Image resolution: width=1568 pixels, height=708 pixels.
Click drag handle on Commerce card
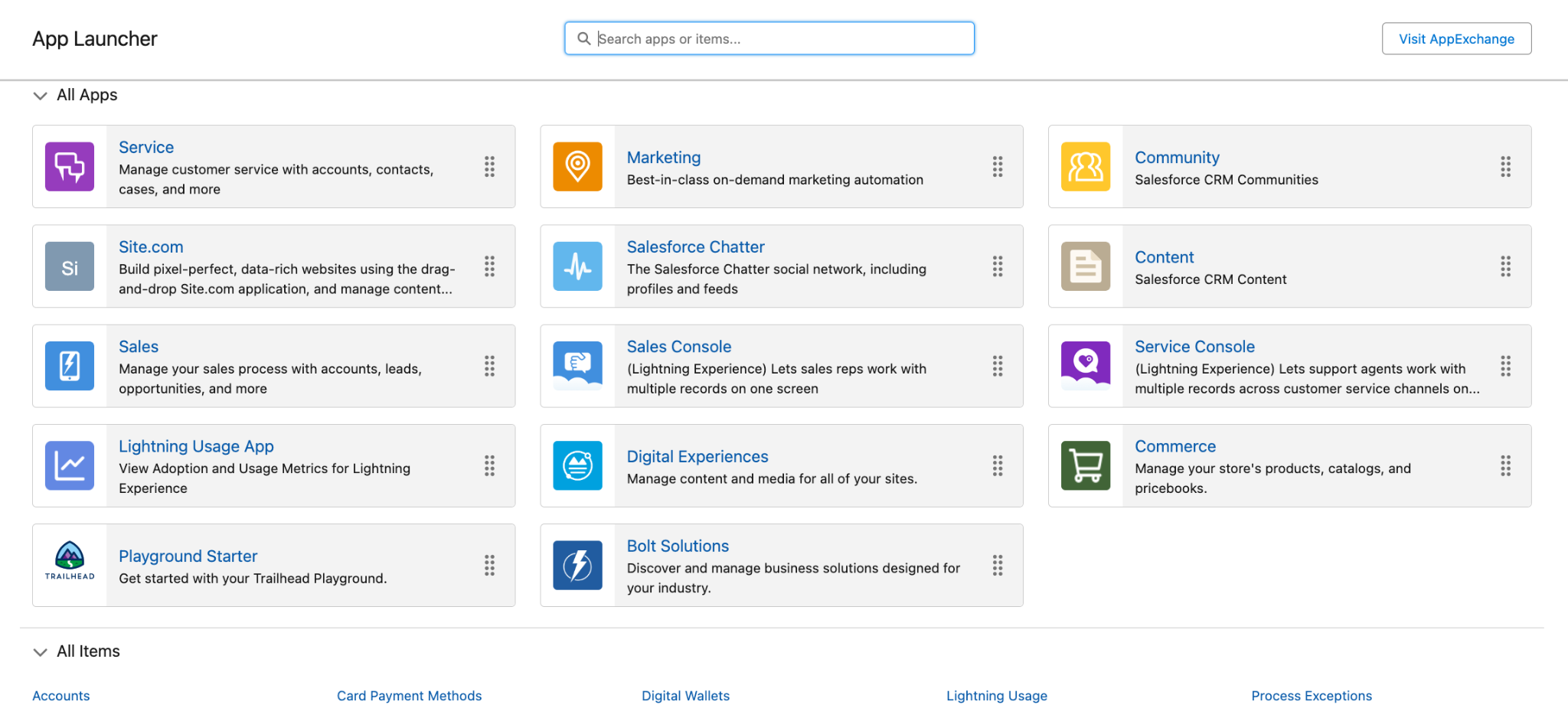point(1505,465)
